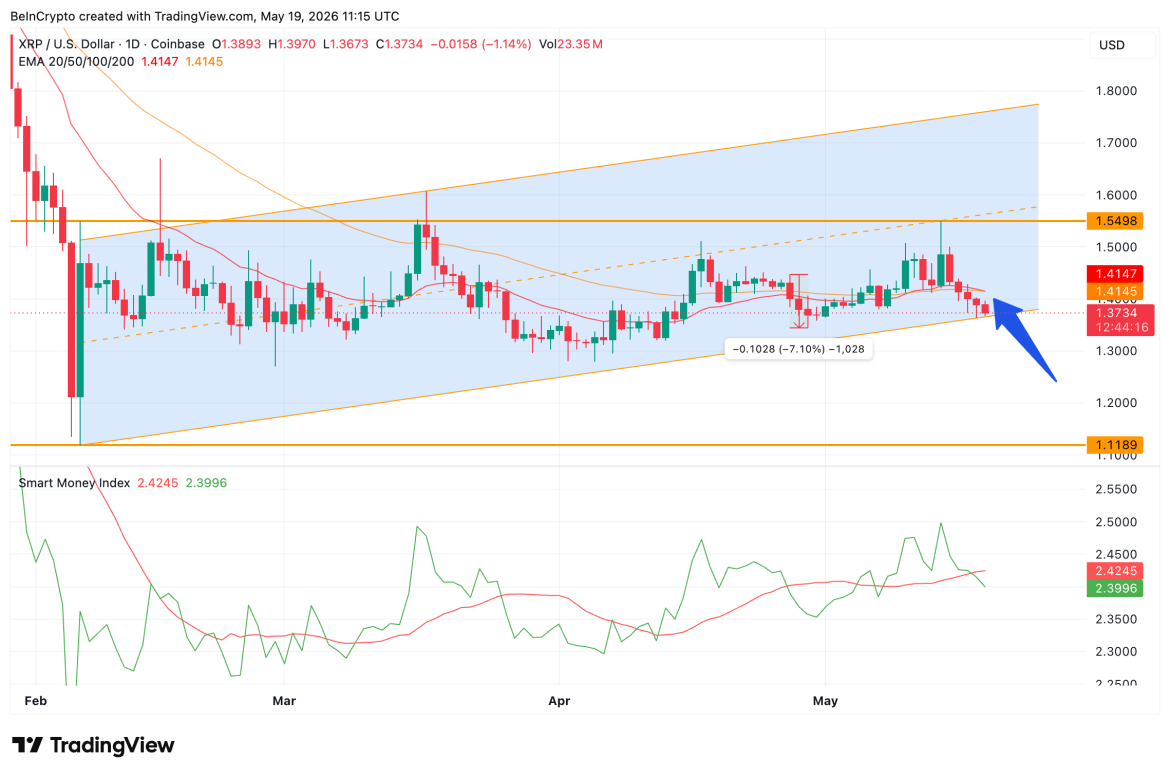Click the 1.7000 price axis label
The image size is (1170, 776).
click(x=1116, y=143)
